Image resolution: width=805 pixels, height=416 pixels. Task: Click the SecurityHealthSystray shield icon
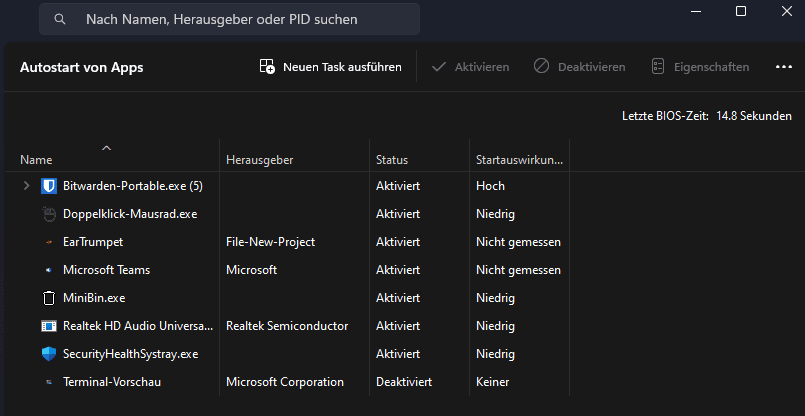49,354
